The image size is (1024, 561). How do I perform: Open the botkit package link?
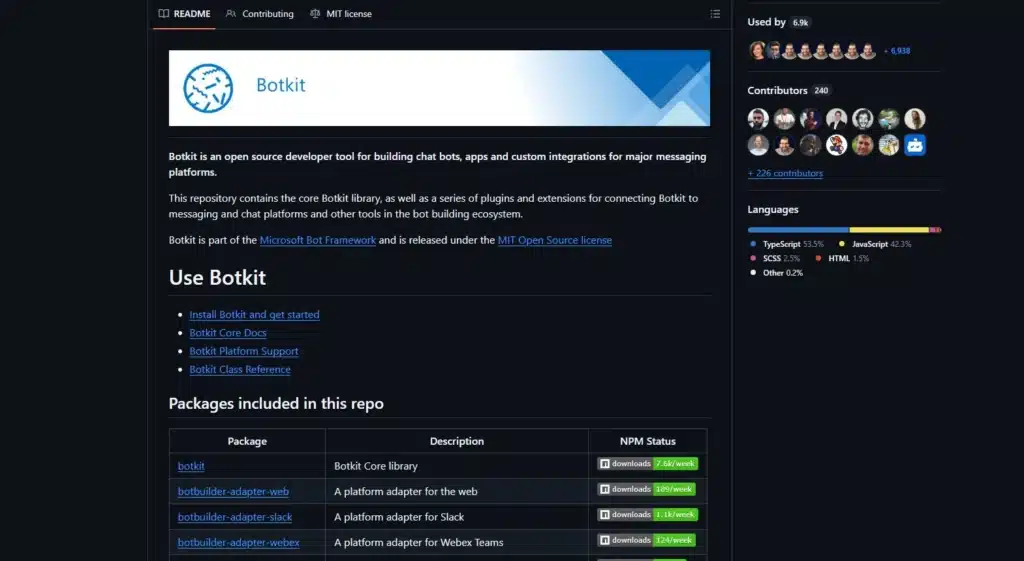click(191, 466)
